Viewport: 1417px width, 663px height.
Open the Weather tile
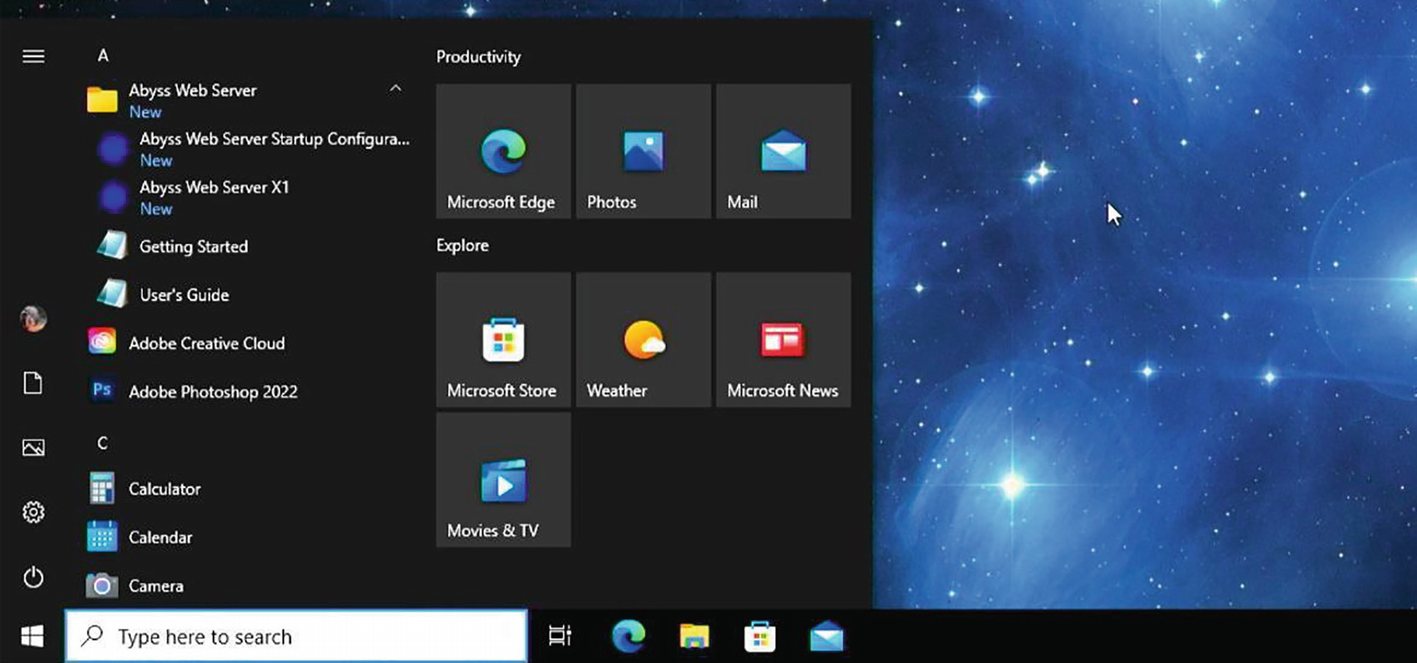pyautogui.click(x=643, y=340)
